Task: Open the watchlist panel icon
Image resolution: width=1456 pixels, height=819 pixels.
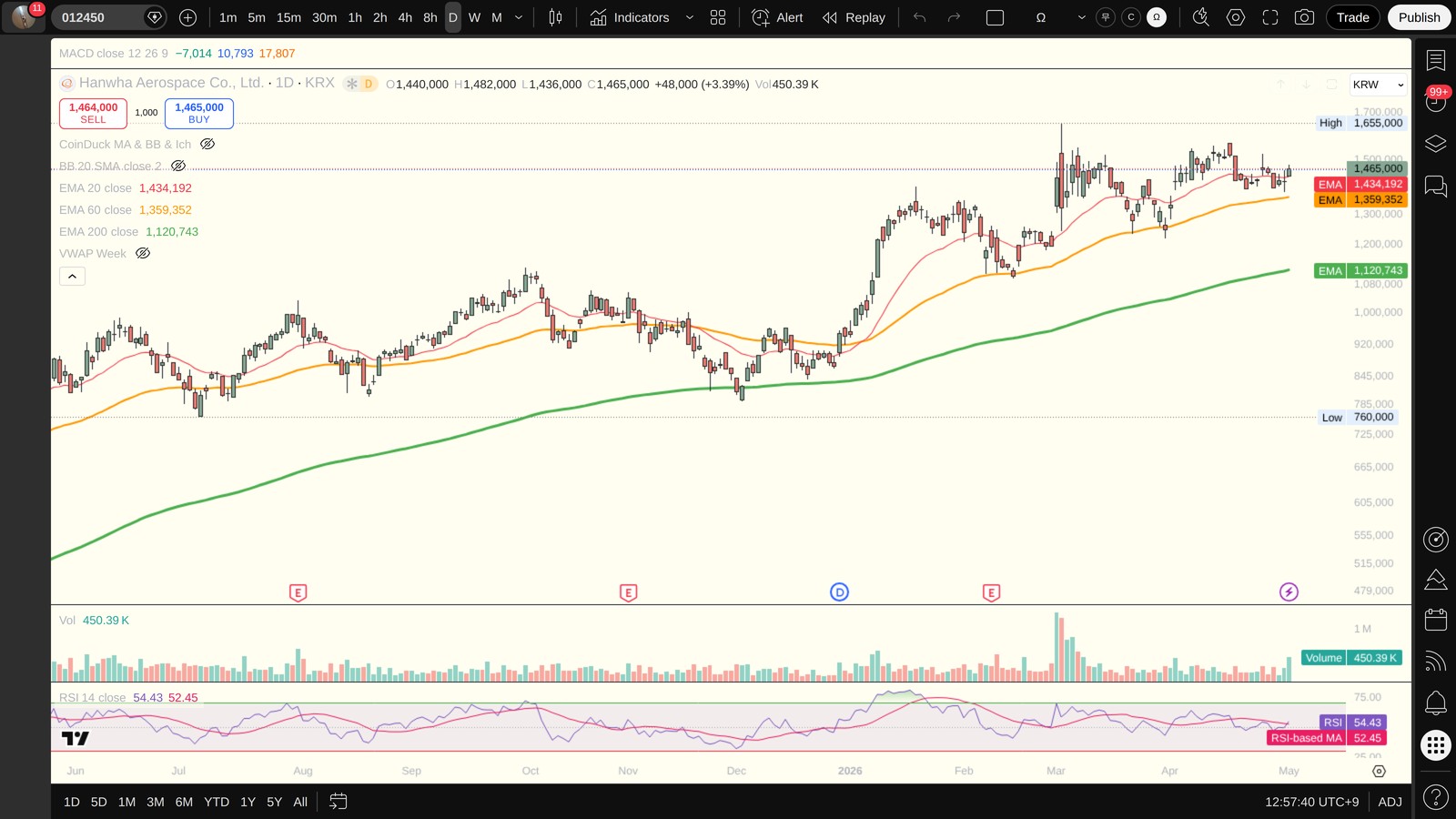Action: coord(1436,60)
